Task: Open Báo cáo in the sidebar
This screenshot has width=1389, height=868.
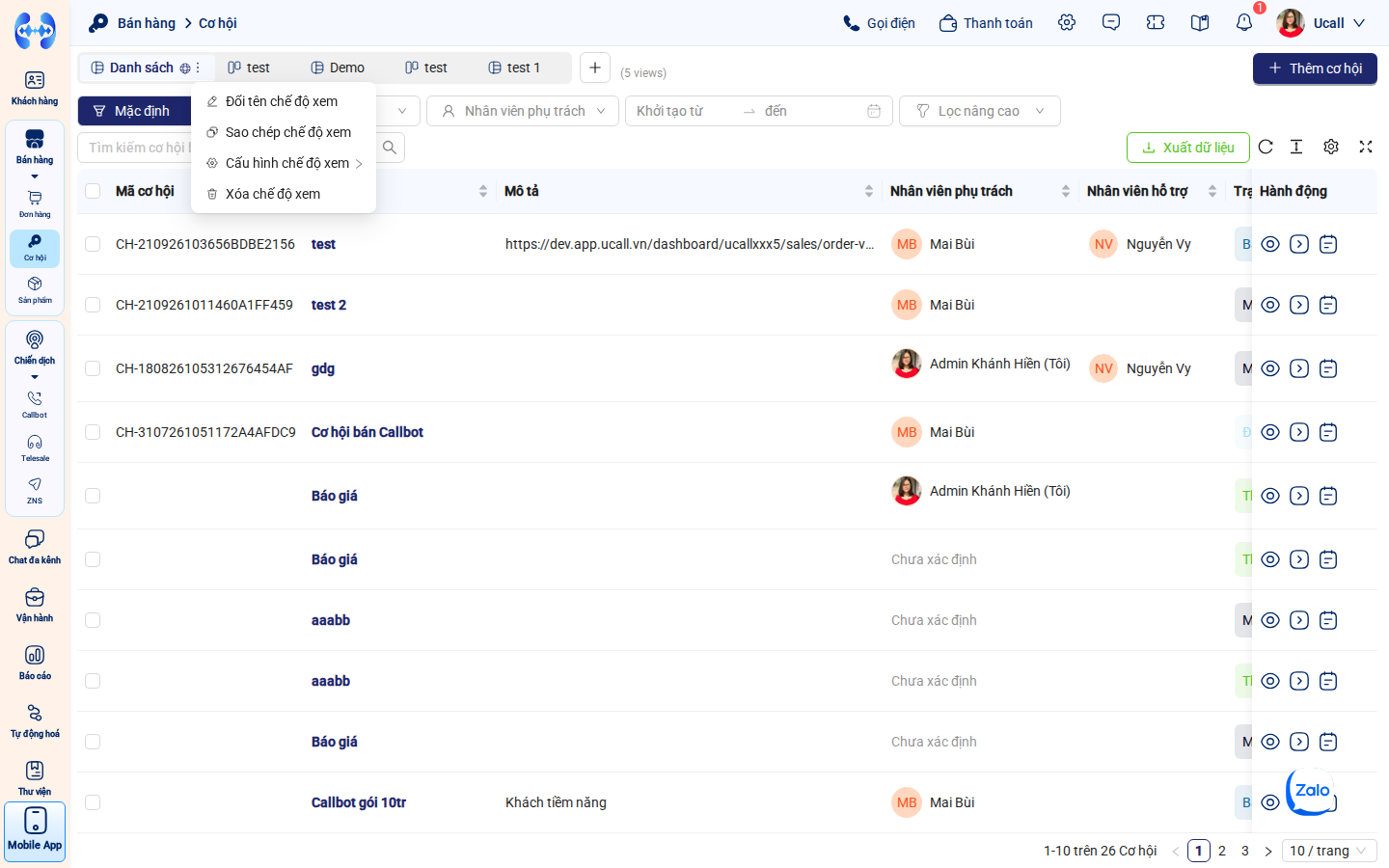Action: 35,663
